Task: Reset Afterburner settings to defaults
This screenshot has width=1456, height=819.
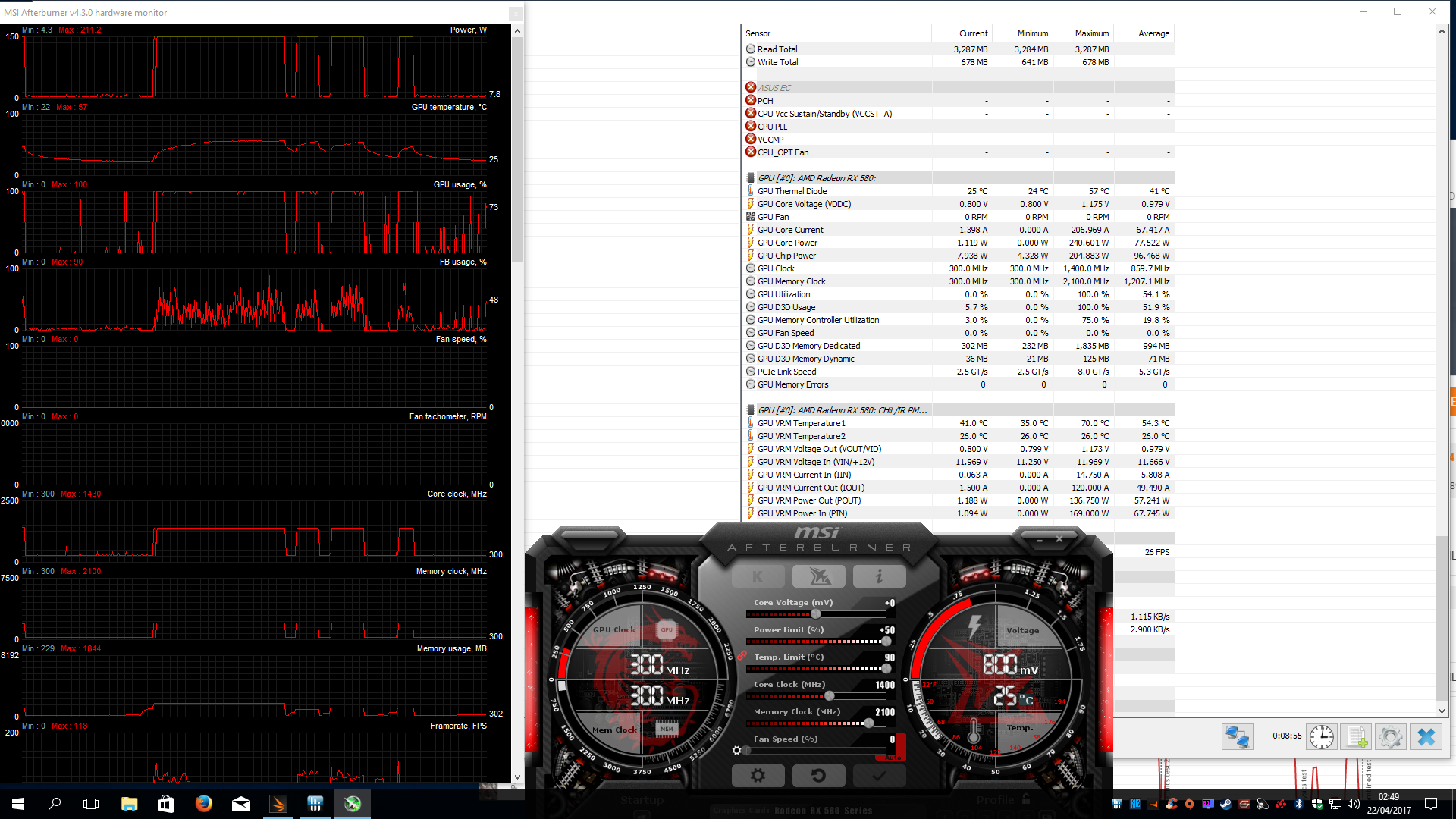Action: click(x=818, y=775)
